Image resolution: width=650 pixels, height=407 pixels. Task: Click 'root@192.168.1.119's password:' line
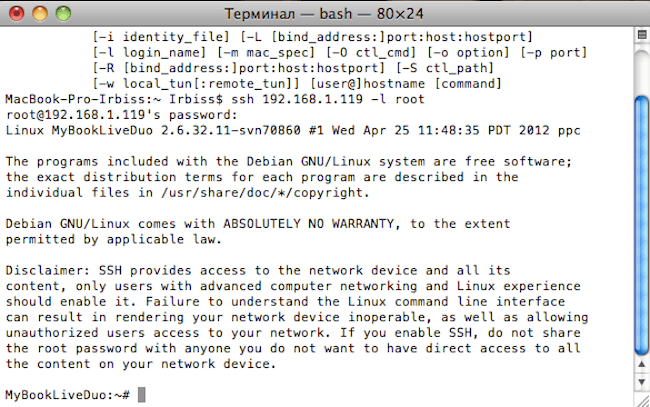tap(121, 115)
